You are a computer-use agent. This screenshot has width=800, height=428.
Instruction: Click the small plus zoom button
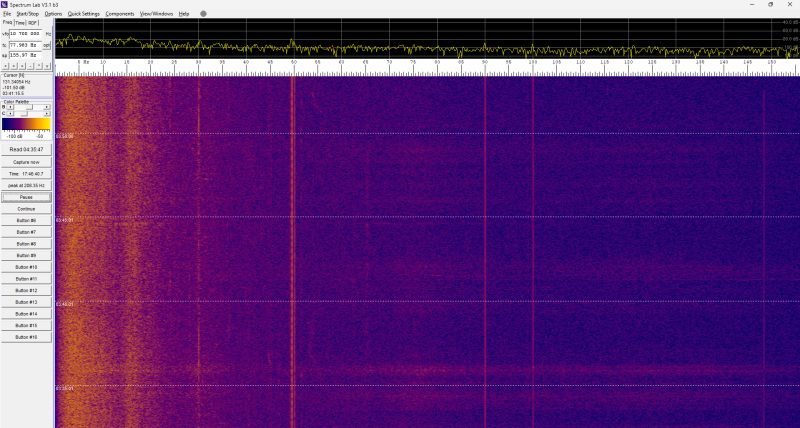(22, 66)
